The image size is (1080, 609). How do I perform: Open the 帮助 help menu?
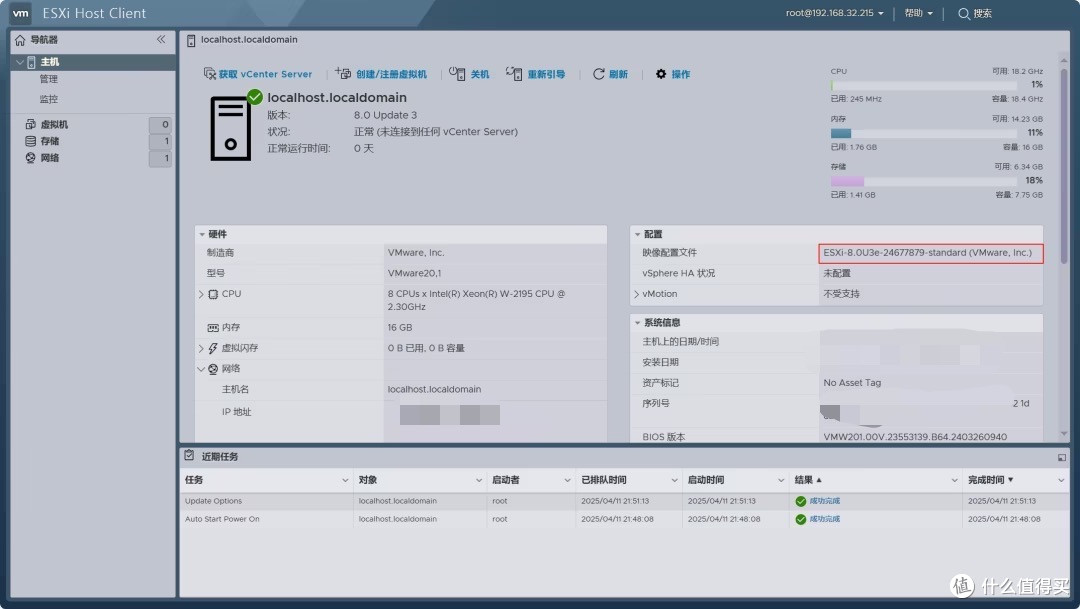click(x=918, y=13)
